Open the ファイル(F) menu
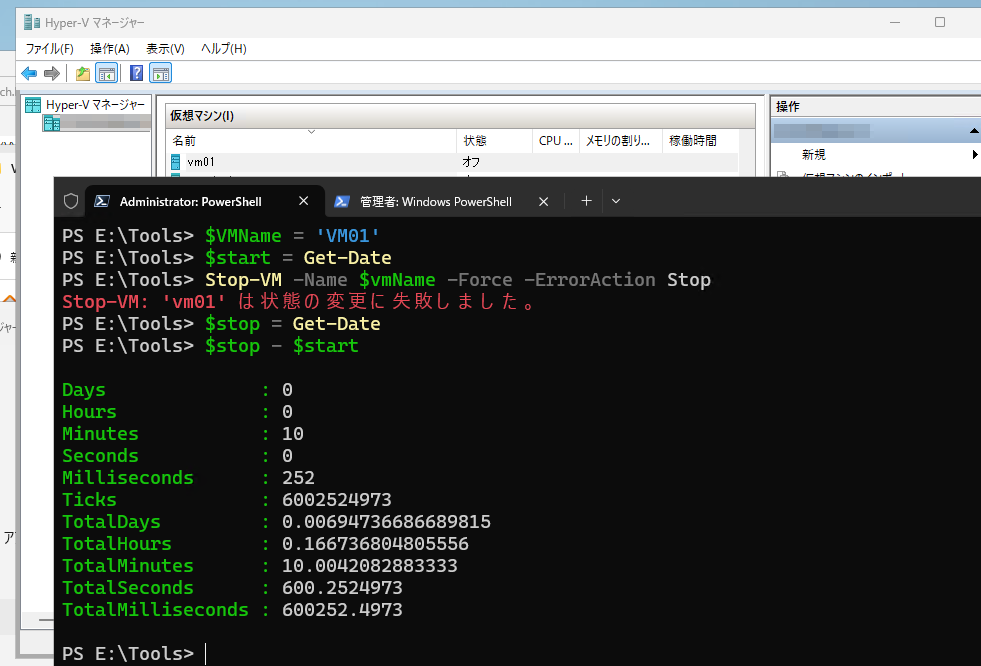Viewport: 981px width, 666px height. click(x=49, y=49)
